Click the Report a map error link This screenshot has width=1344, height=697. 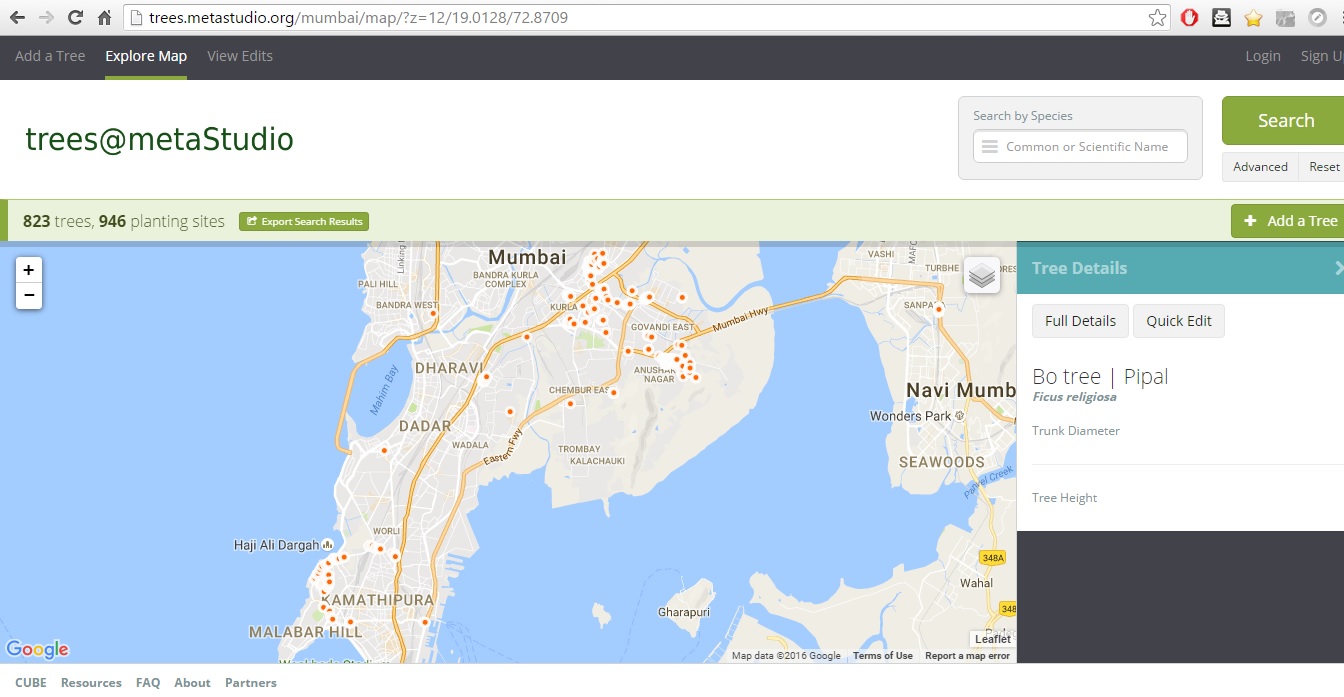(x=967, y=656)
